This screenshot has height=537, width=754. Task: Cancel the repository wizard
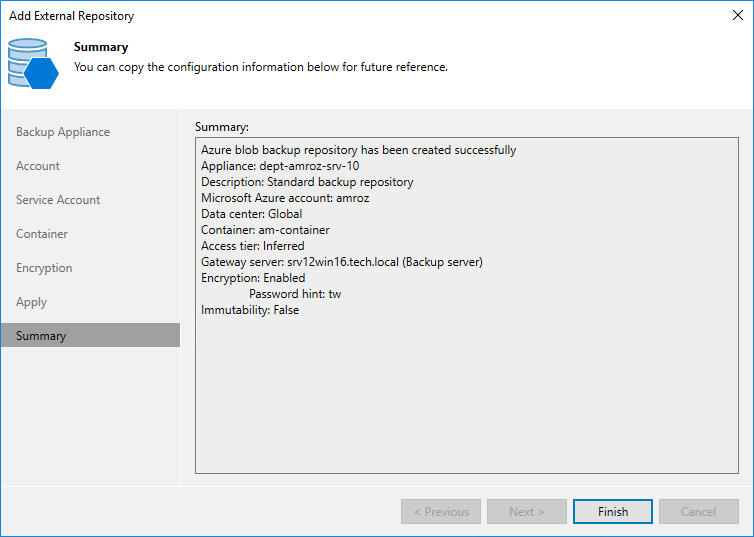point(698,512)
